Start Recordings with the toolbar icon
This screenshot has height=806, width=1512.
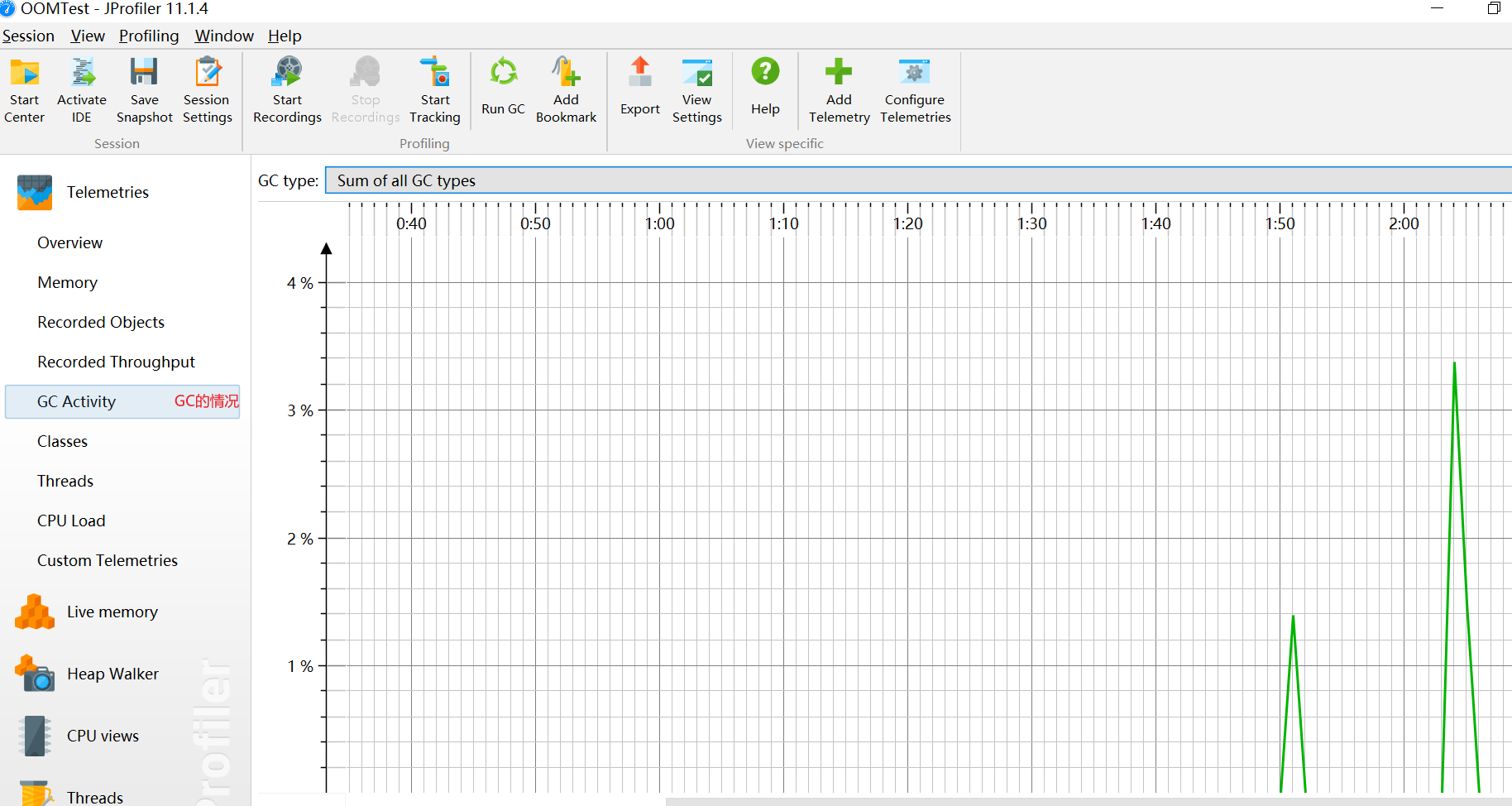287,90
